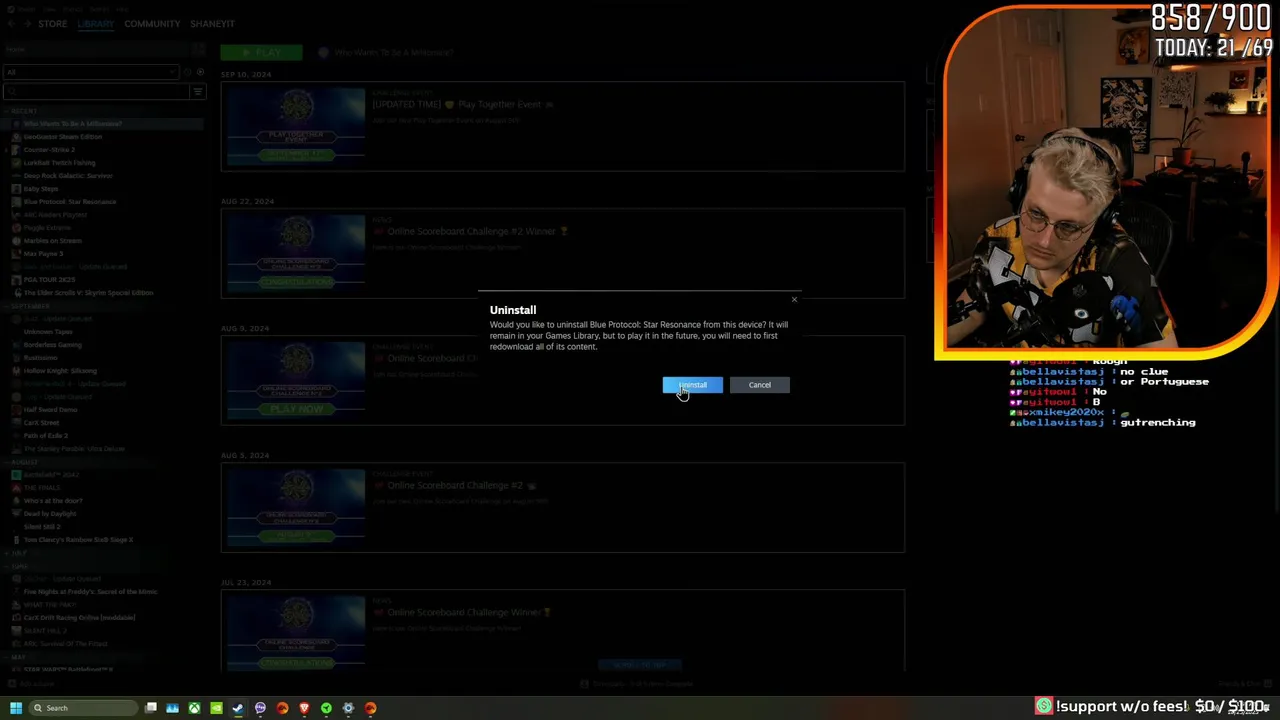Click the LurkBait Twitch Fishing game icon

(16, 163)
